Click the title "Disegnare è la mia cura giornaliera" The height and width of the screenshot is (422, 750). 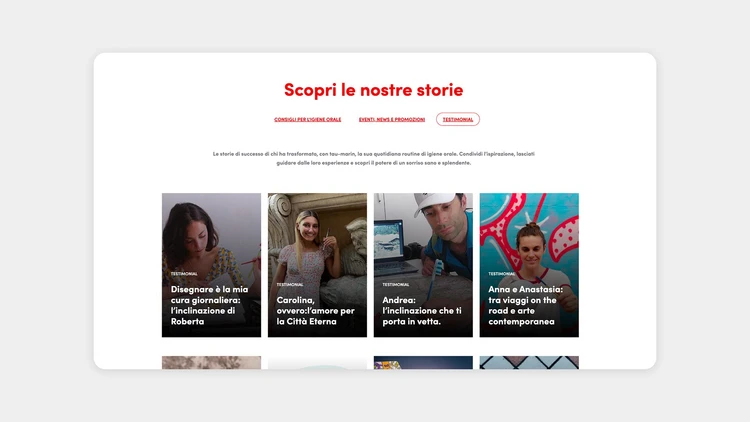pyautogui.click(x=210, y=305)
